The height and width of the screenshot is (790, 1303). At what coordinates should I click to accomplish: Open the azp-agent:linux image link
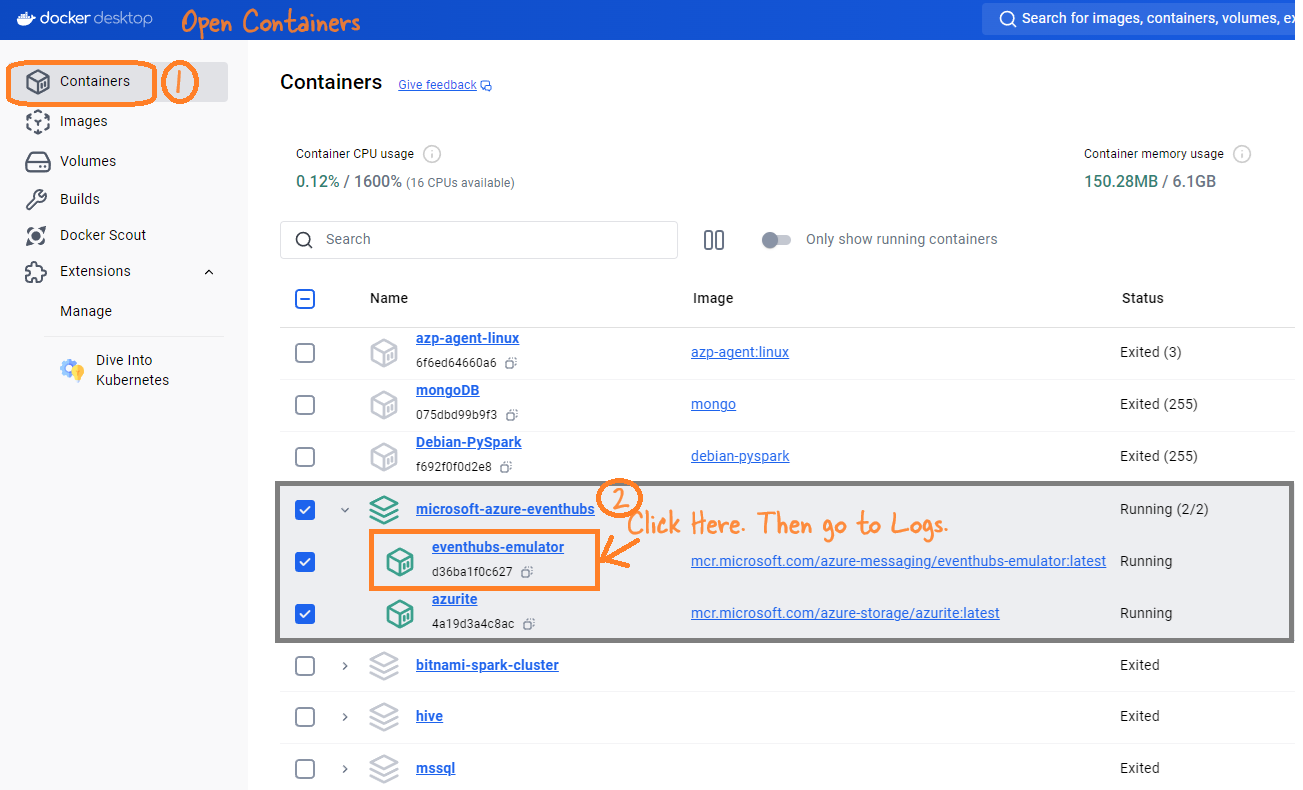(740, 352)
